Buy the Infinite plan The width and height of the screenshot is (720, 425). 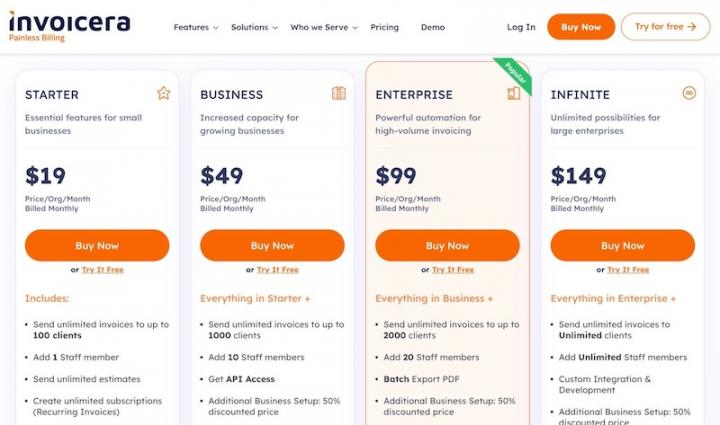(622, 245)
